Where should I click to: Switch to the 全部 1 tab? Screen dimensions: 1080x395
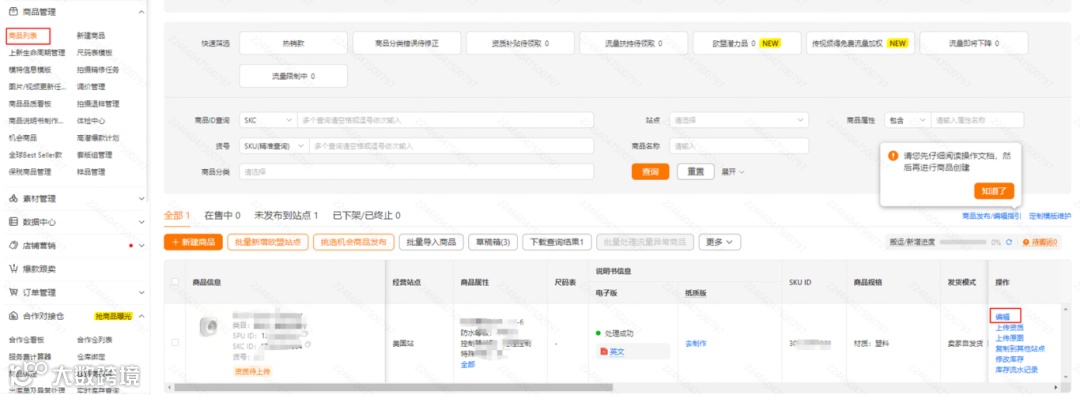pyautogui.click(x=177, y=215)
